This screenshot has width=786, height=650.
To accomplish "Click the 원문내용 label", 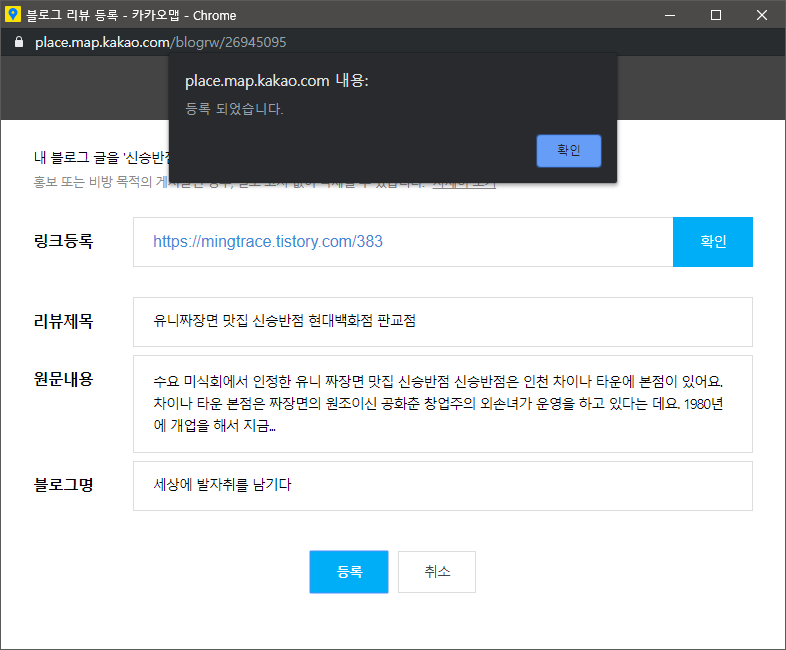I will (x=64, y=379).
